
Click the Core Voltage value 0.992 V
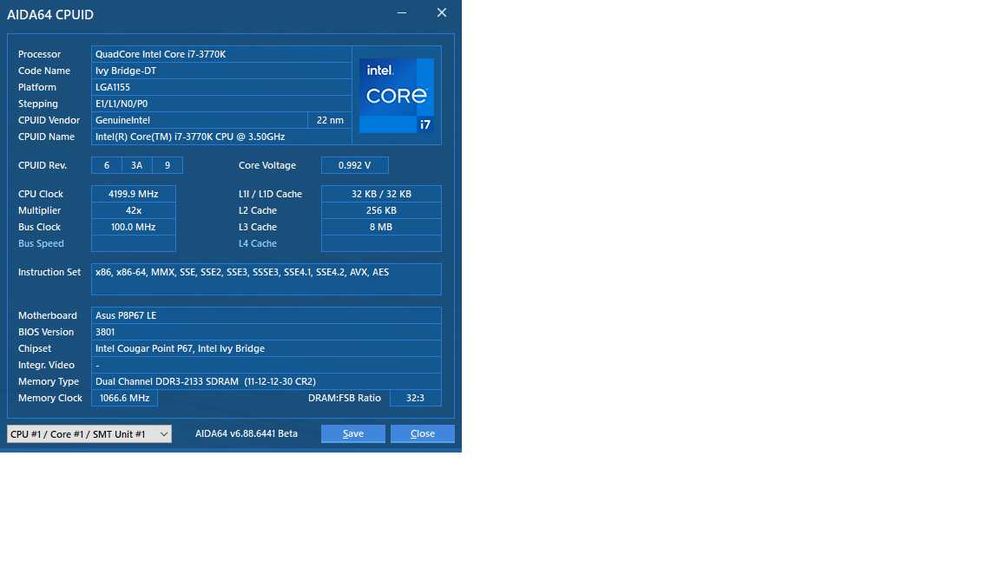pyautogui.click(x=355, y=165)
